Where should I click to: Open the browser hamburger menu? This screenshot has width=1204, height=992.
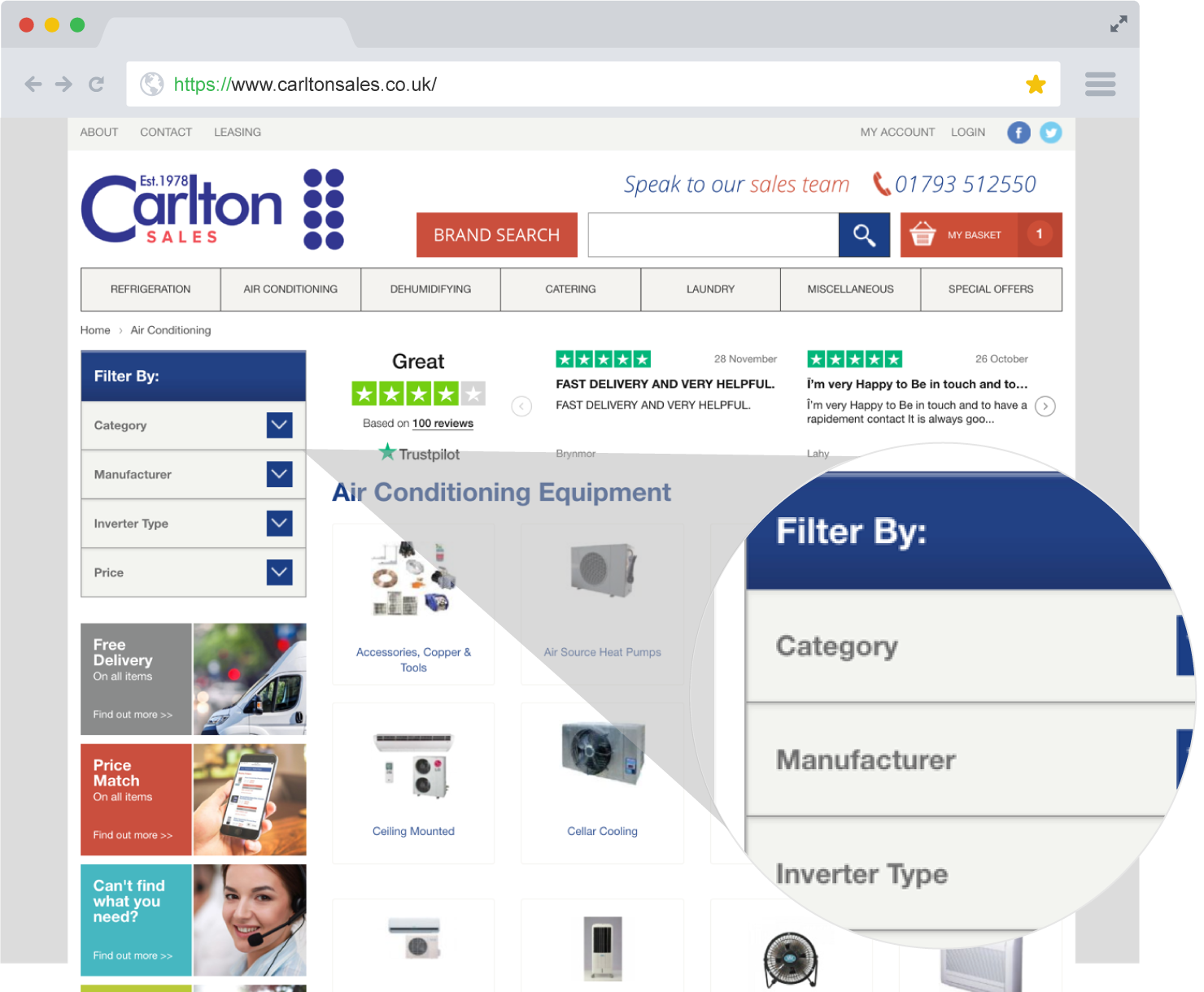(x=1100, y=84)
